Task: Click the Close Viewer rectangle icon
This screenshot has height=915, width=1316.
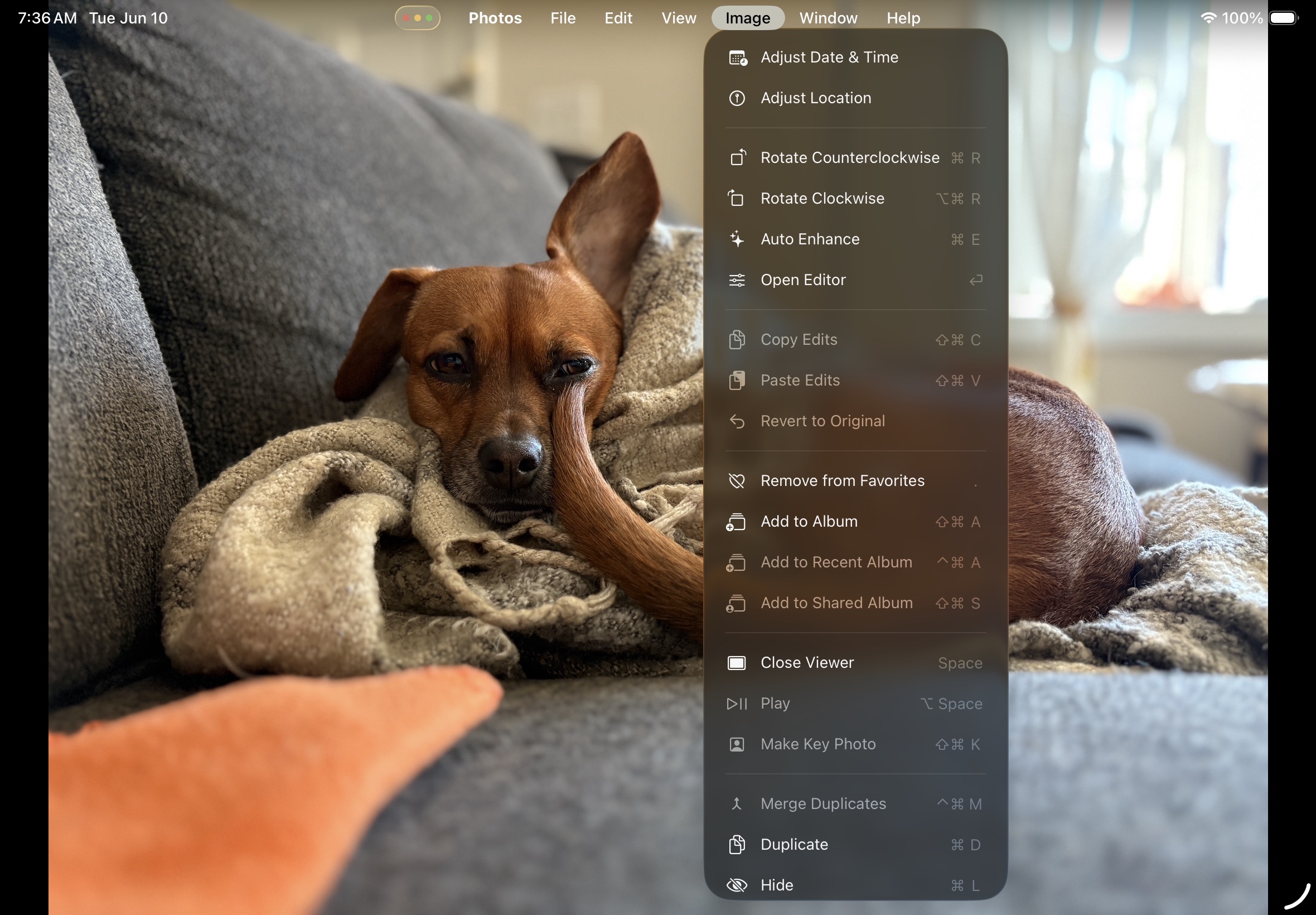Action: click(737, 663)
